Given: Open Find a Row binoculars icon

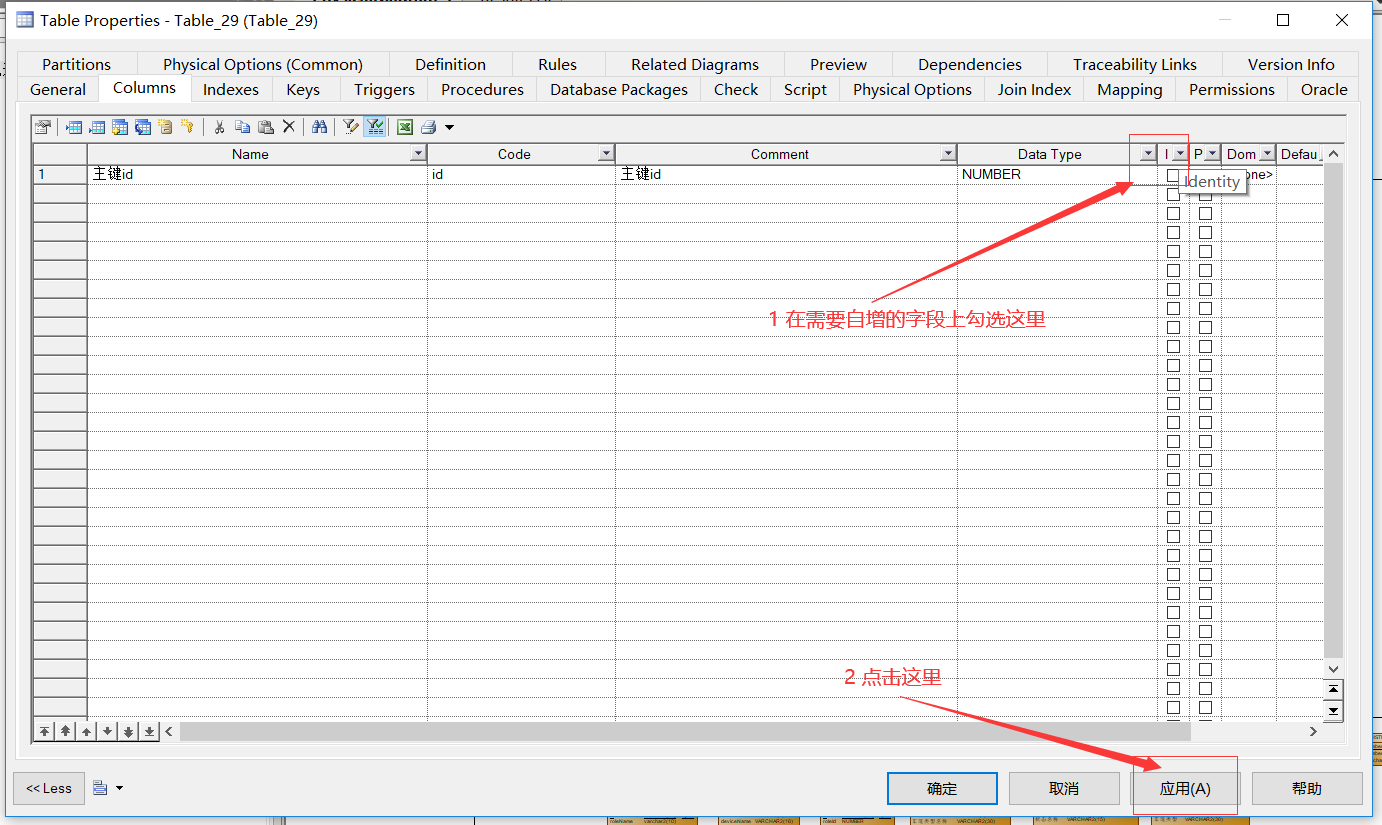Looking at the screenshot, I should [319, 127].
